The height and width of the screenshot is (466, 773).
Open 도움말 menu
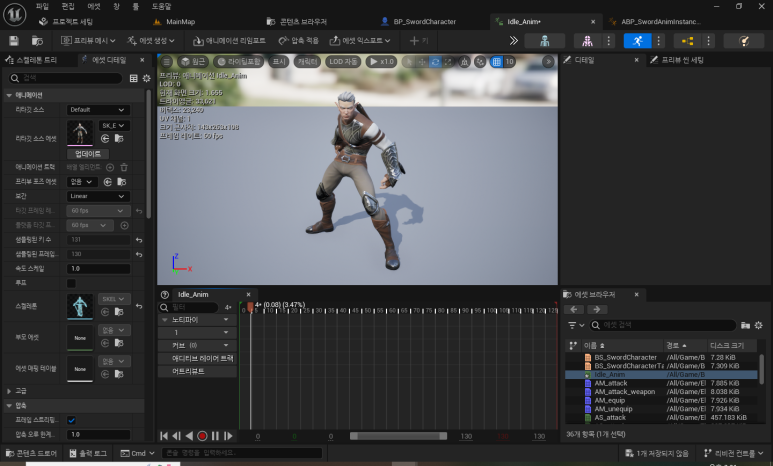click(x=161, y=6)
